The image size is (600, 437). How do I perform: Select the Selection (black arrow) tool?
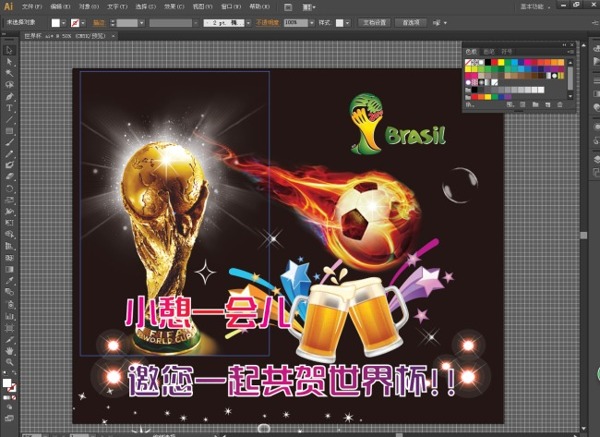[9, 50]
